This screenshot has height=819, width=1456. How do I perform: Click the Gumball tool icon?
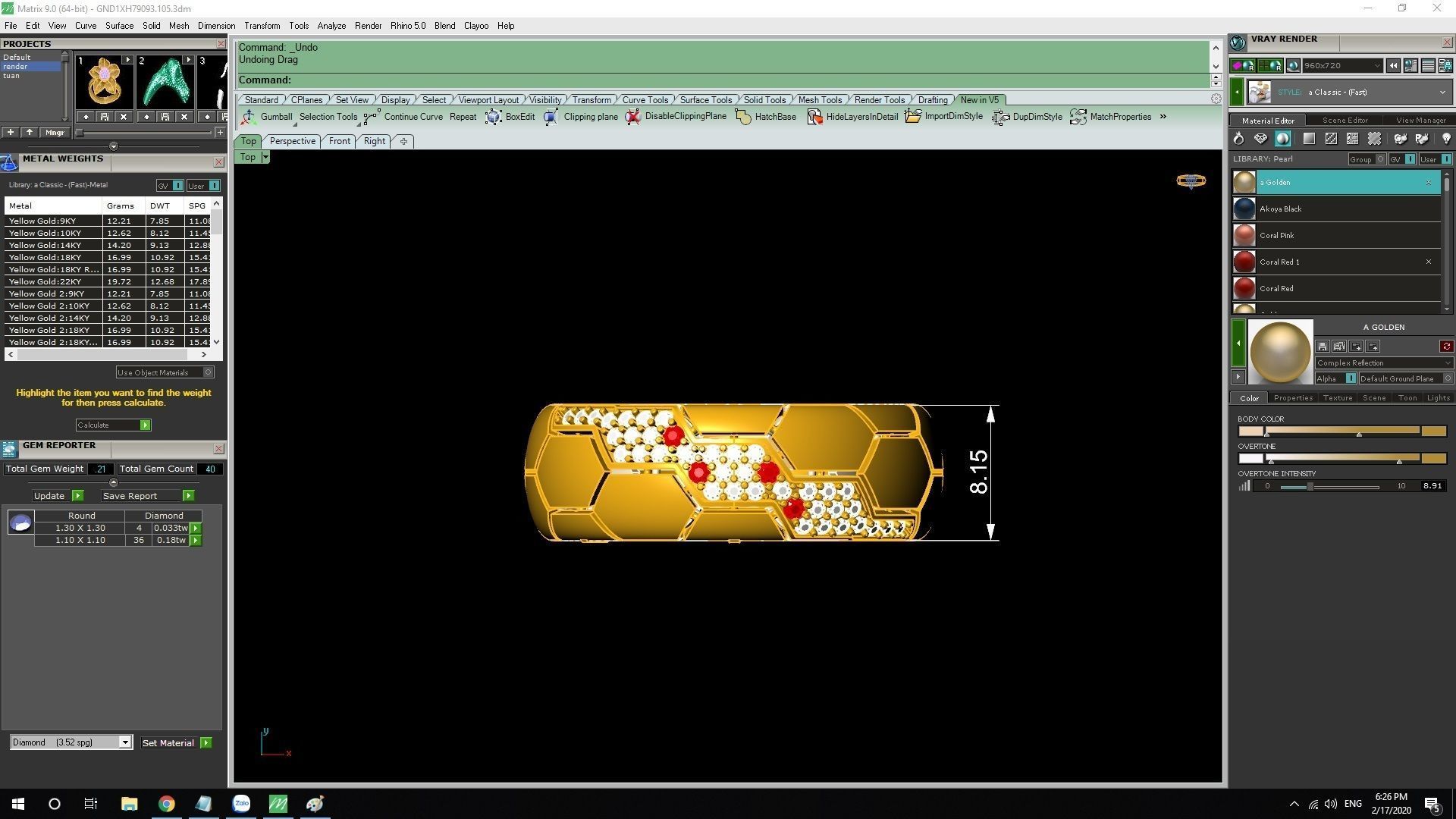[x=249, y=117]
